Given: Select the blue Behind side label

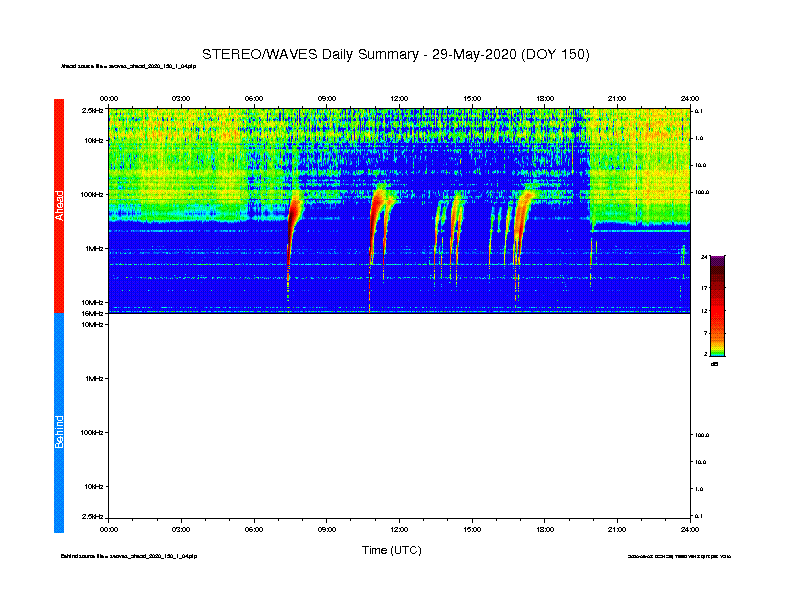Looking at the screenshot, I should click(59, 423).
